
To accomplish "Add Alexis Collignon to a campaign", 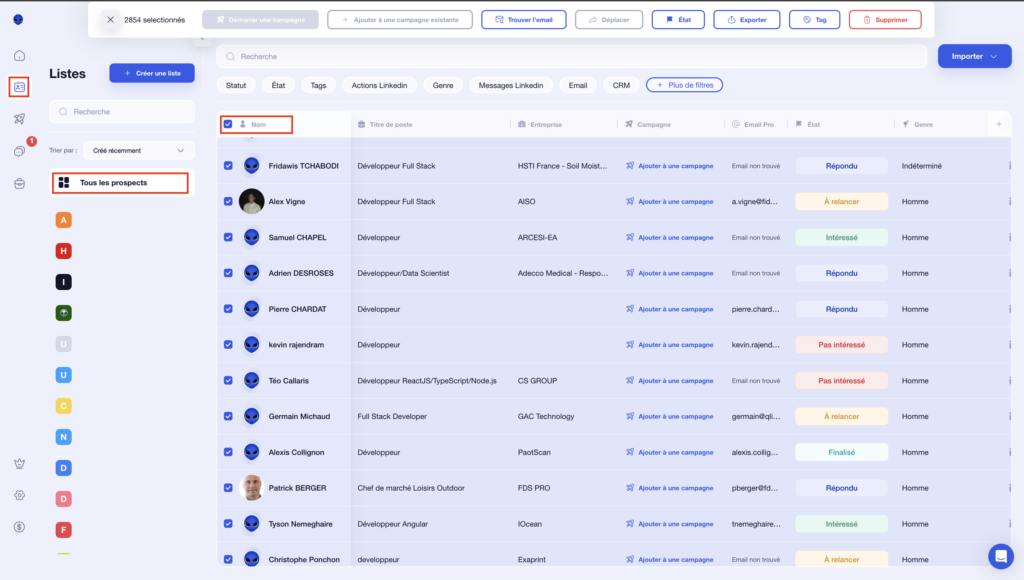I will [669, 452].
